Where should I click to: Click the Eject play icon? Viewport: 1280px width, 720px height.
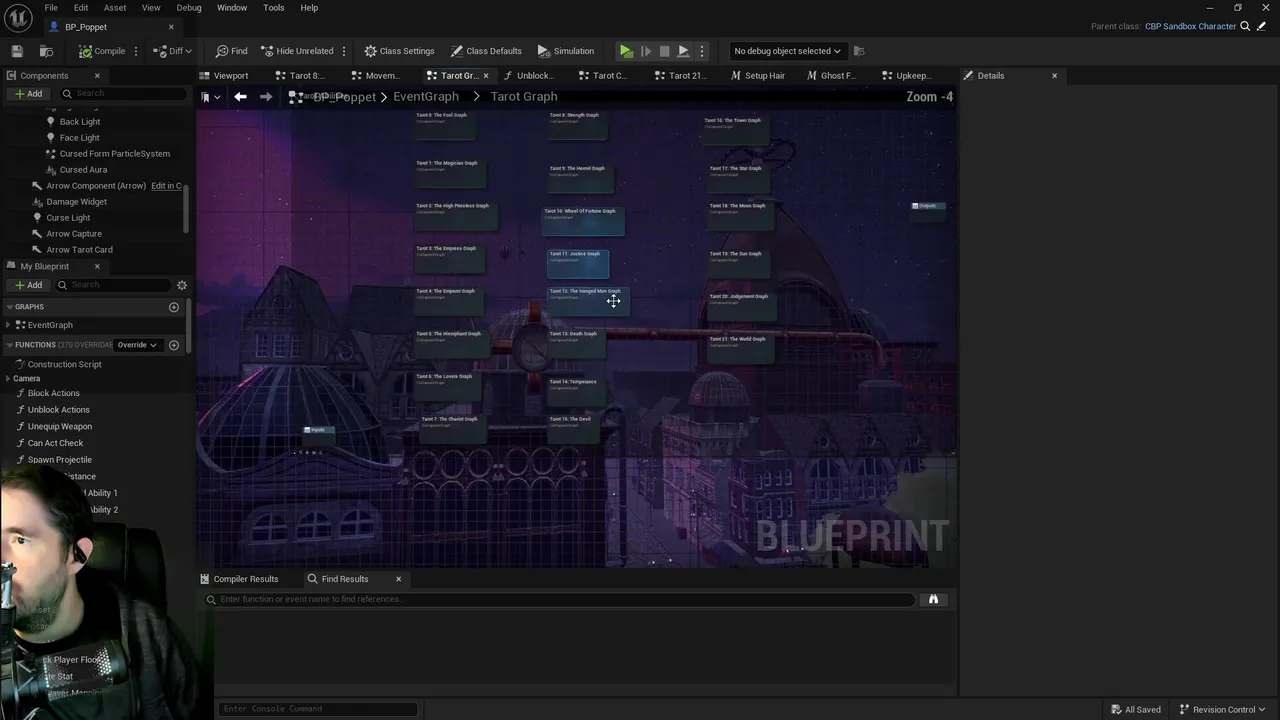683,51
